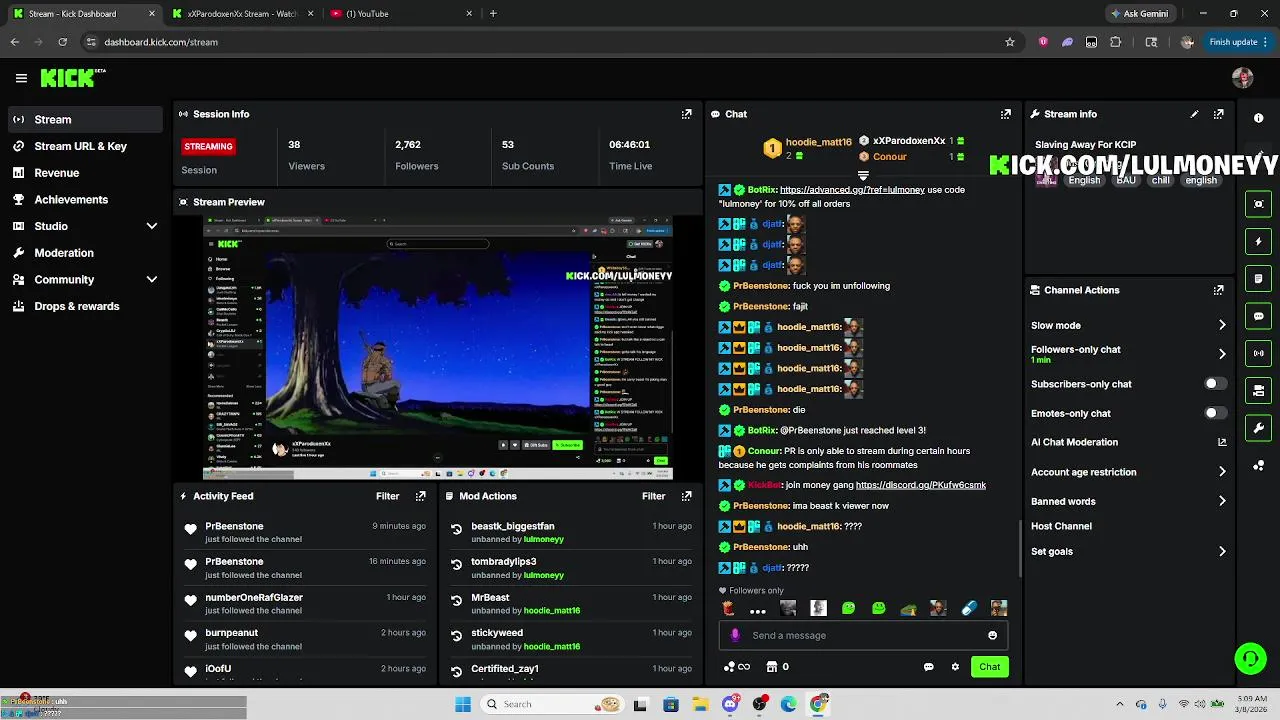
Task: Open the shop icon below chat
Action: pyautogui.click(x=771, y=667)
